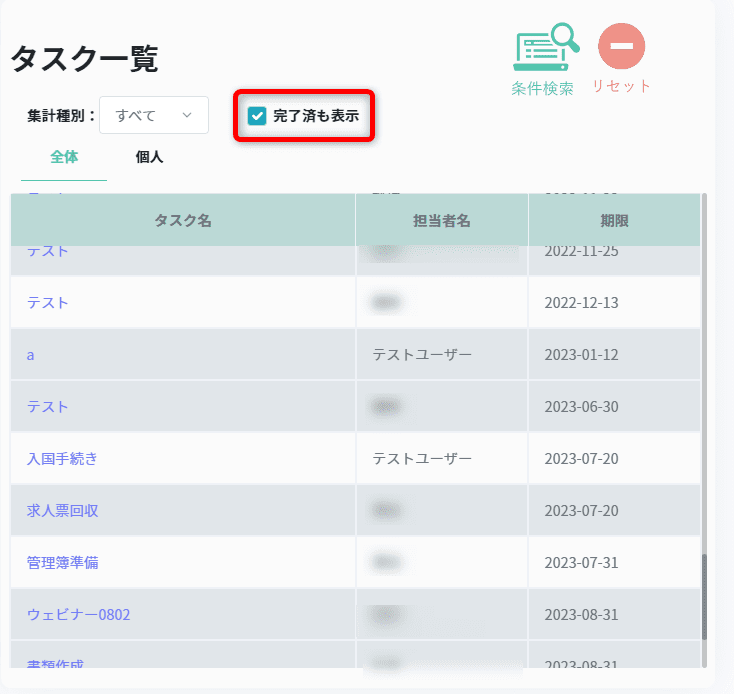This screenshot has height=694, width=734.
Task: Open the ウェビナー0802 task link
Action: (x=78, y=614)
